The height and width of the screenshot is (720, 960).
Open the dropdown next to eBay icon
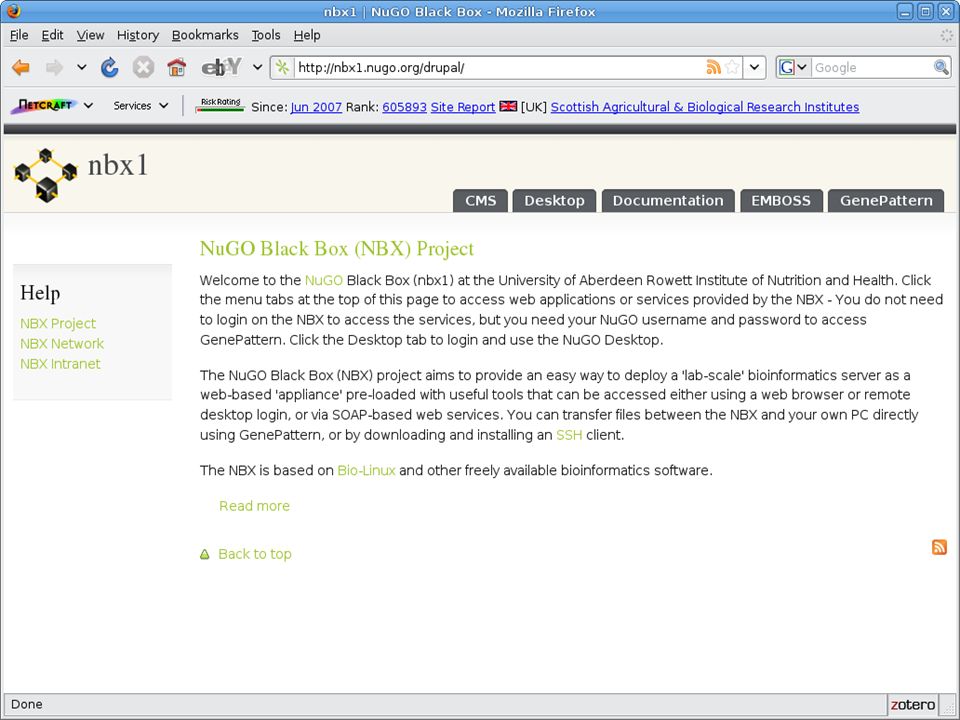pos(258,67)
